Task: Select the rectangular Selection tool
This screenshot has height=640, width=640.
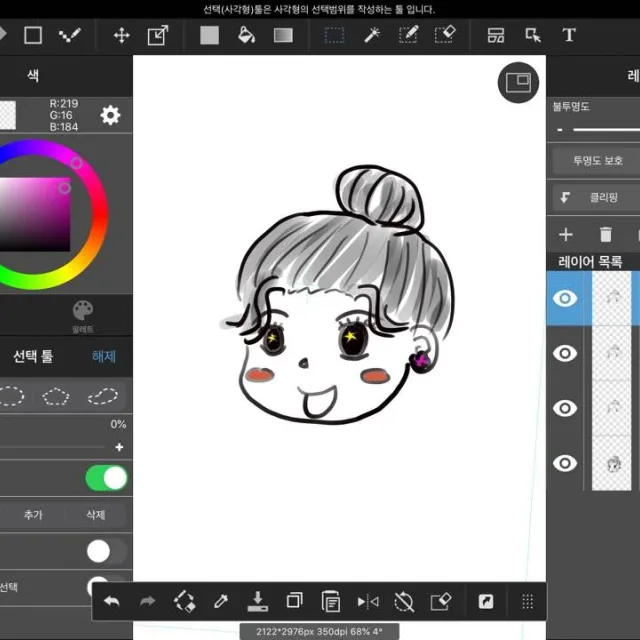Action: (335, 36)
